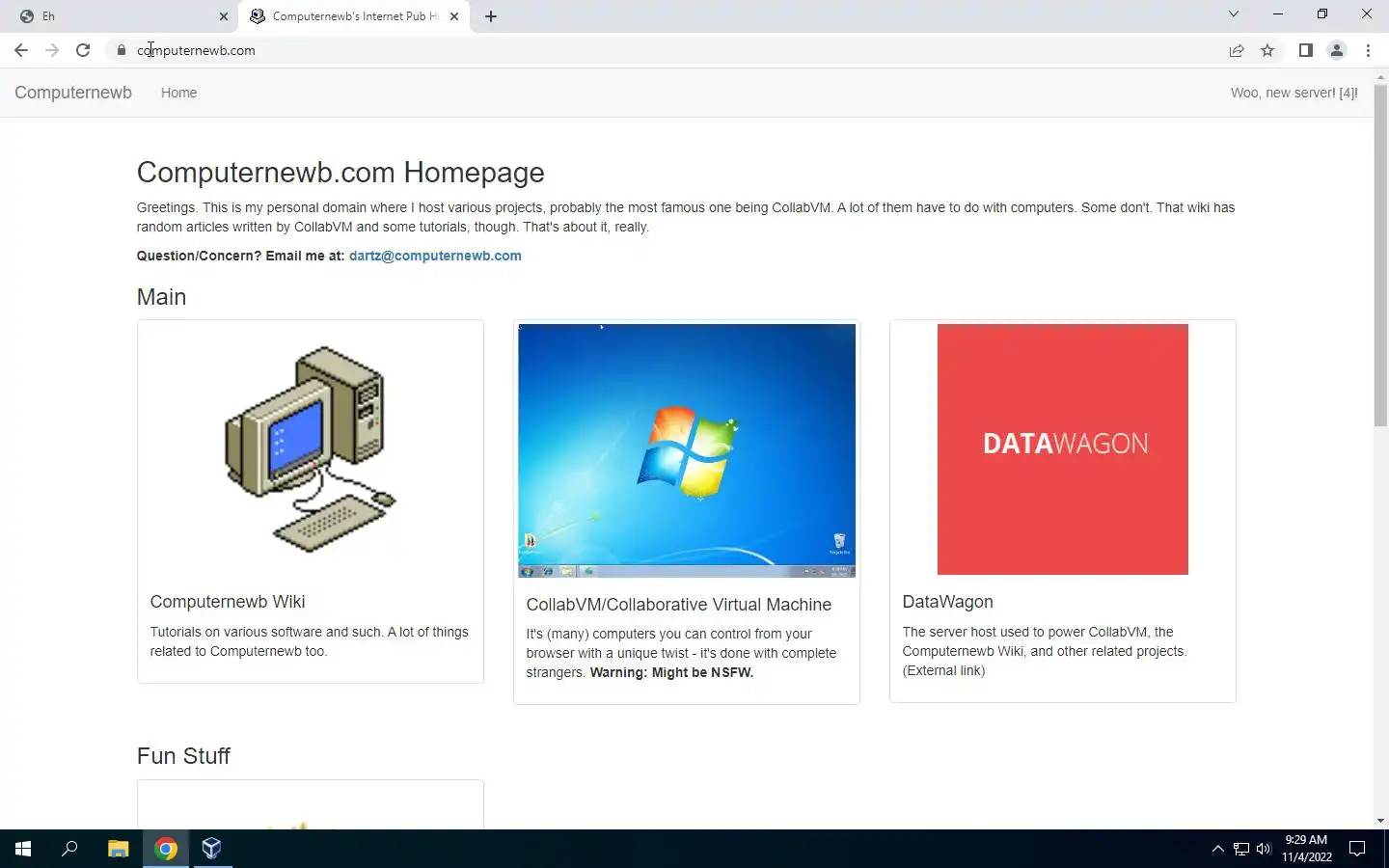Open the DataWagon red logo image
The image size is (1389, 868).
pyautogui.click(x=1063, y=449)
